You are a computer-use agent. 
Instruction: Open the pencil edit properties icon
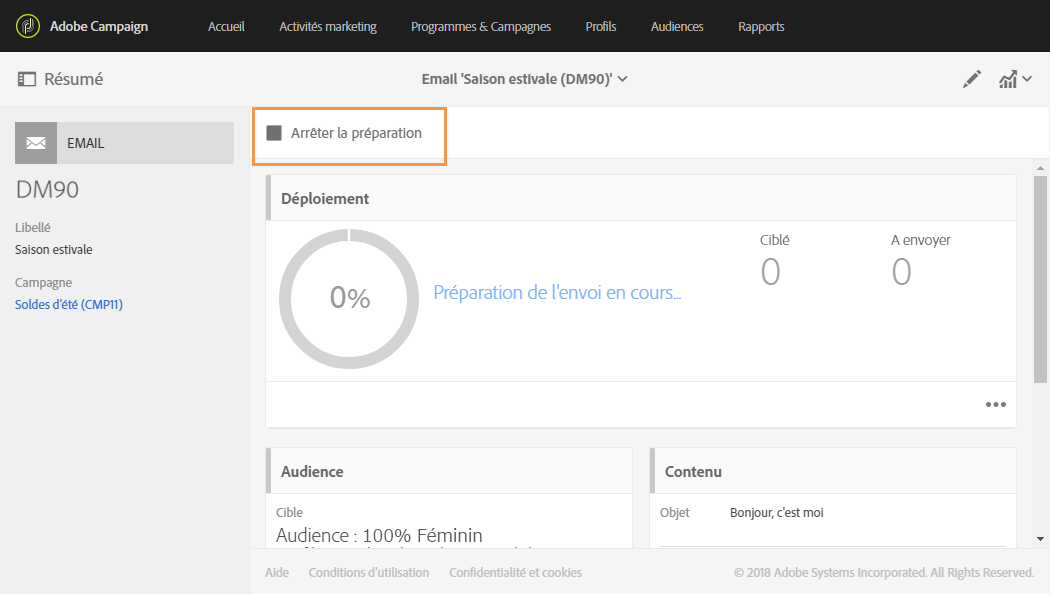[x=972, y=79]
